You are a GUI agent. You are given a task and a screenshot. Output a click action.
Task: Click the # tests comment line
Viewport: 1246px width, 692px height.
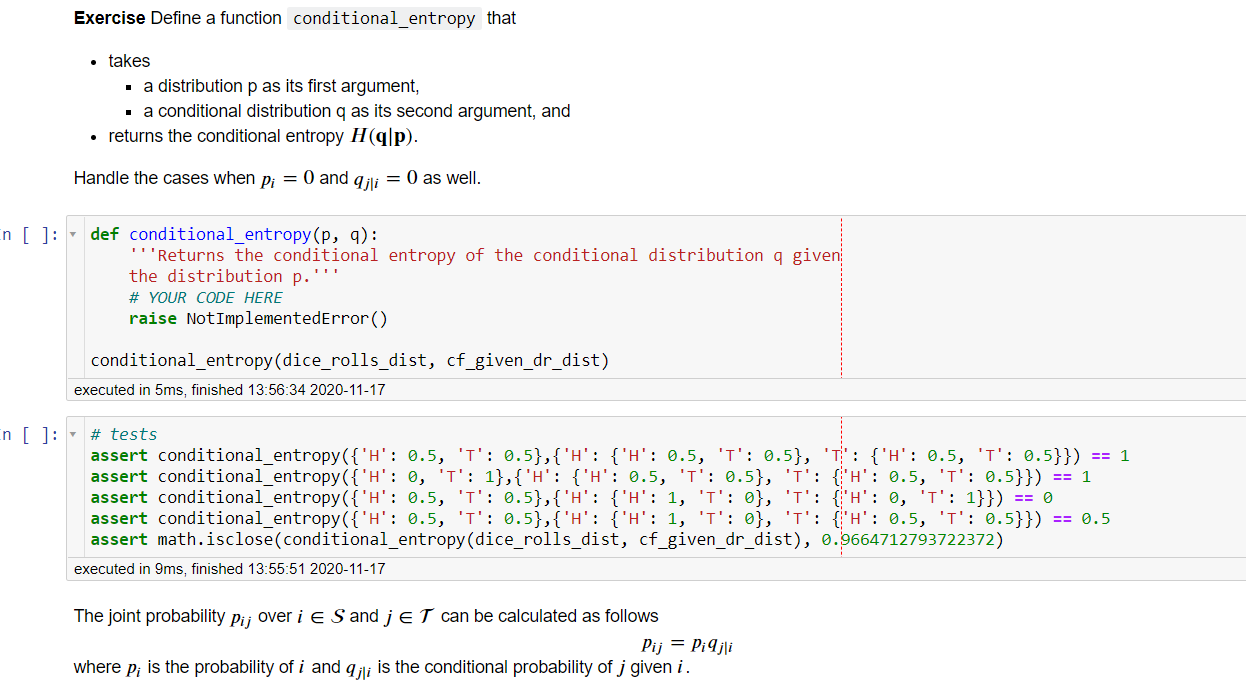(x=122, y=433)
